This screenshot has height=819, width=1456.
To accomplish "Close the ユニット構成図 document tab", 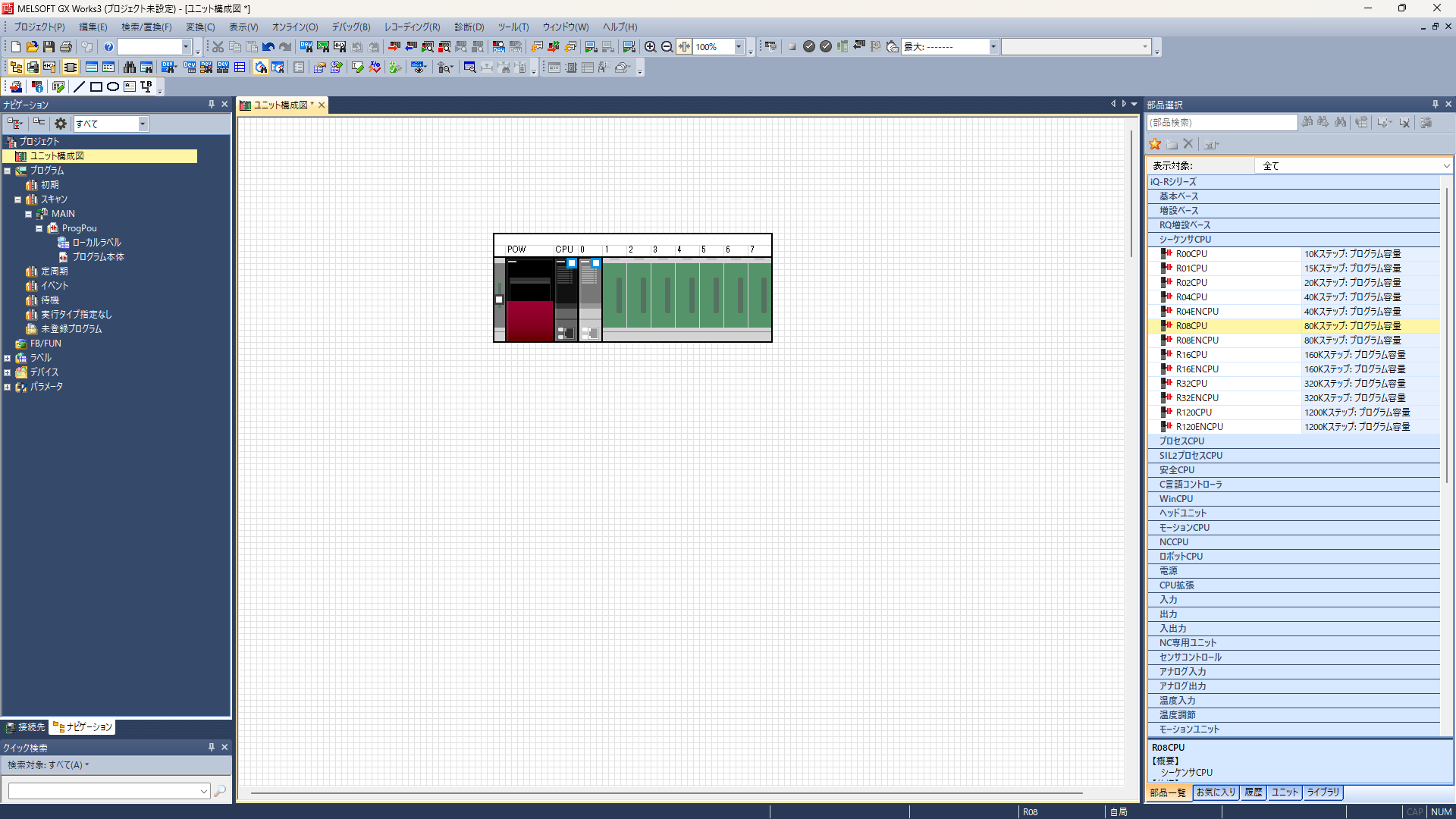I will (x=322, y=105).
